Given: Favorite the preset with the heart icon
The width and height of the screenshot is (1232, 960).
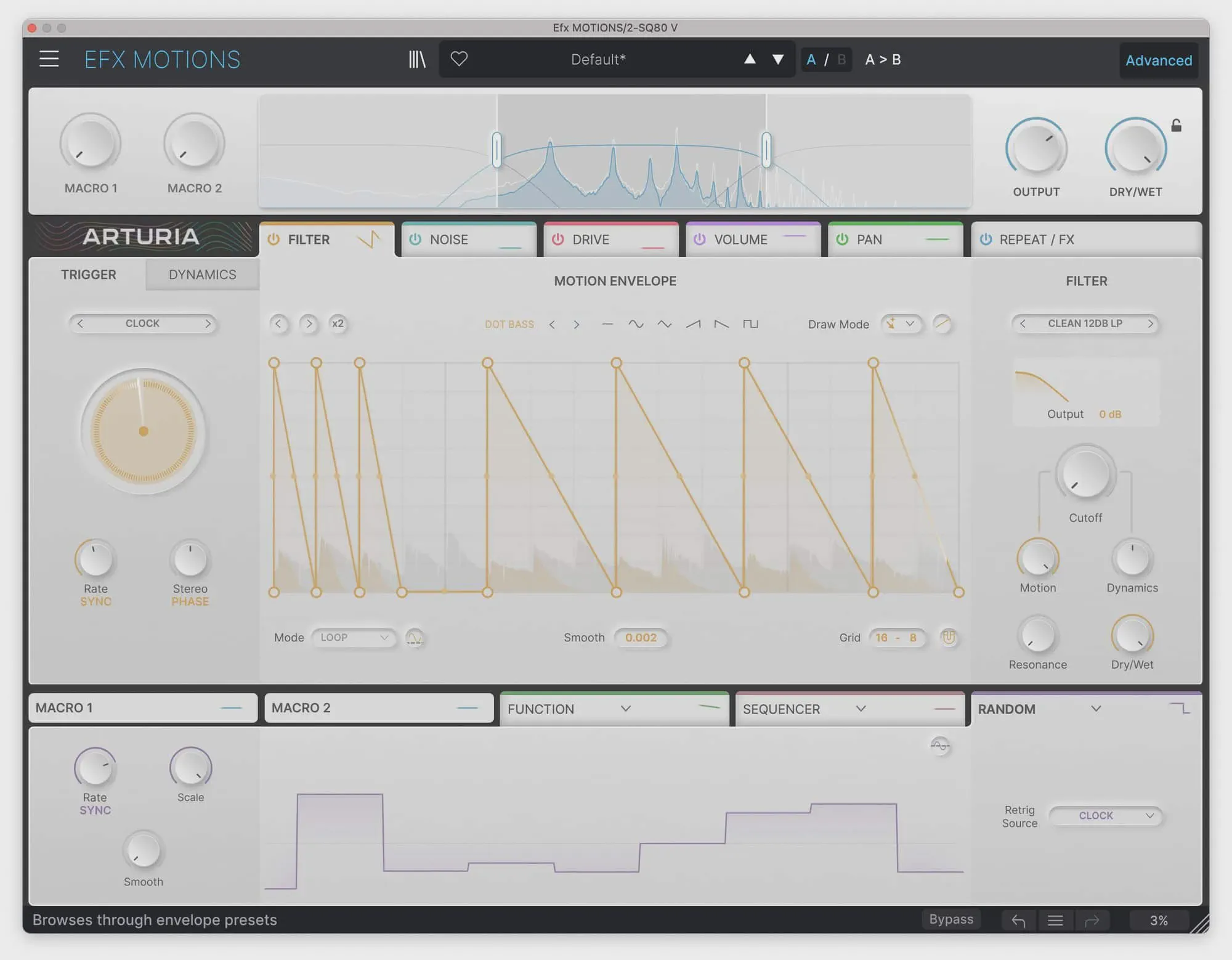Looking at the screenshot, I should pos(459,59).
